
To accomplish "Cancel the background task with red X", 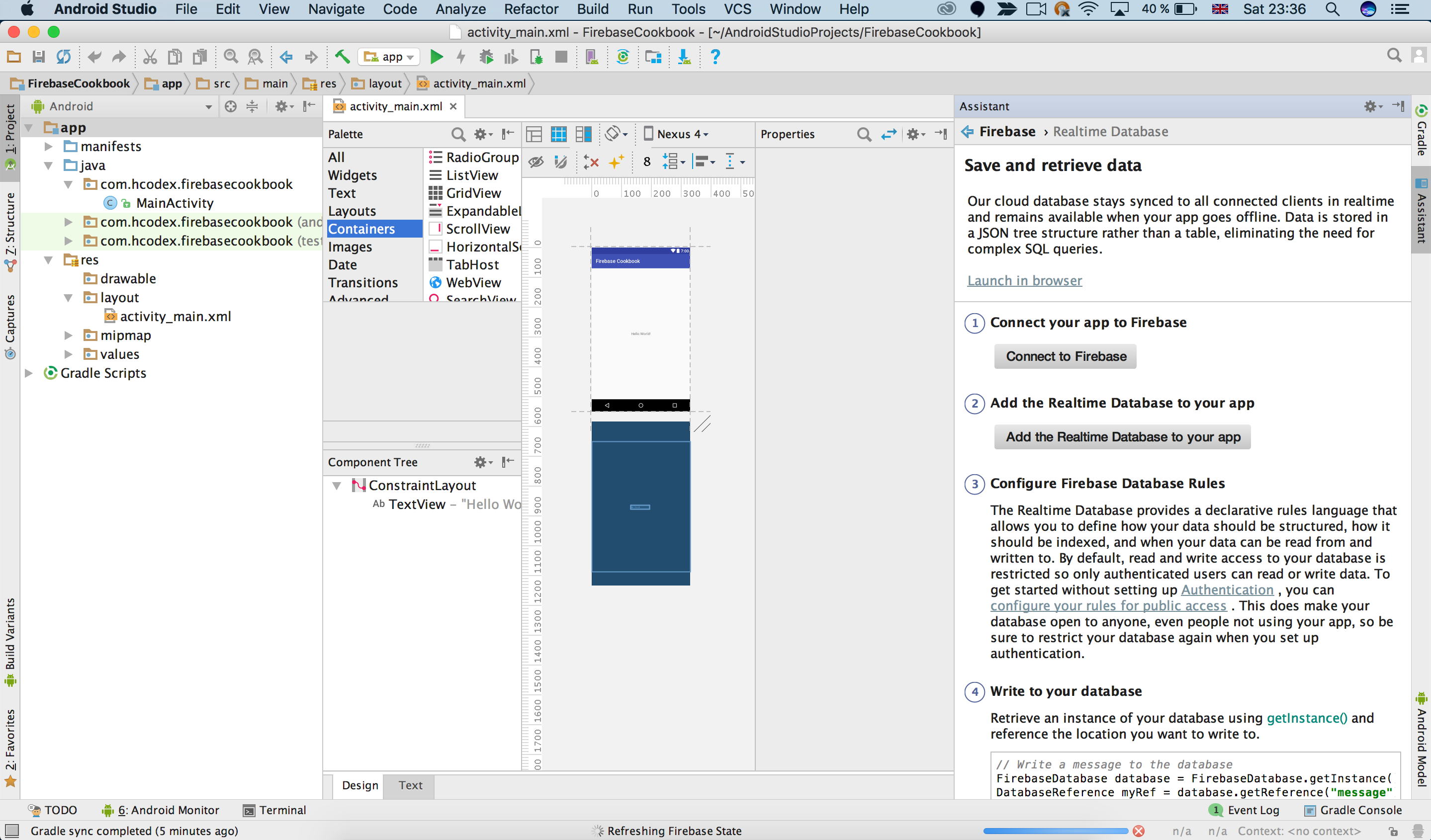I will (1139, 831).
